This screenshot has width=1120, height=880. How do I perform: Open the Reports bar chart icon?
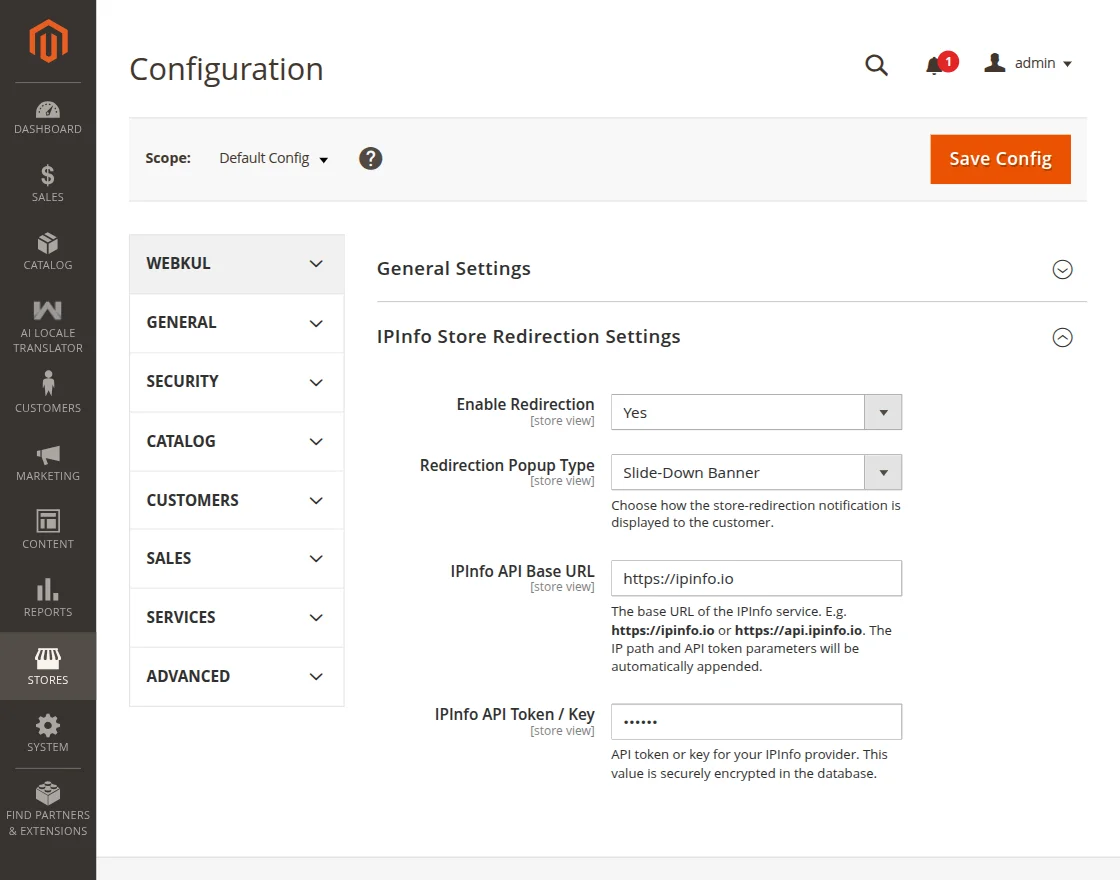click(x=48, y=589)
